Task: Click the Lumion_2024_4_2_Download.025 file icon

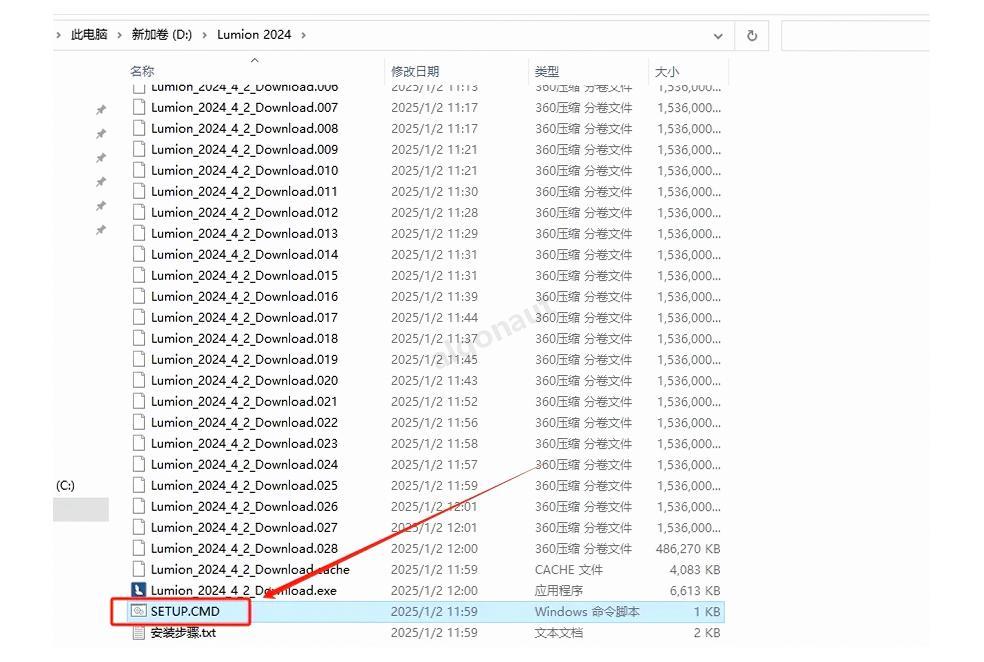Action: pyautogui.click(x=139, y=485)
